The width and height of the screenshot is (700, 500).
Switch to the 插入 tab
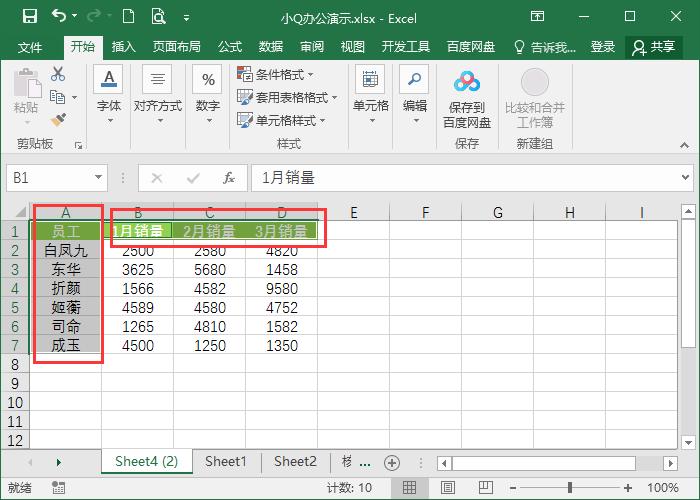coord(123,46)
